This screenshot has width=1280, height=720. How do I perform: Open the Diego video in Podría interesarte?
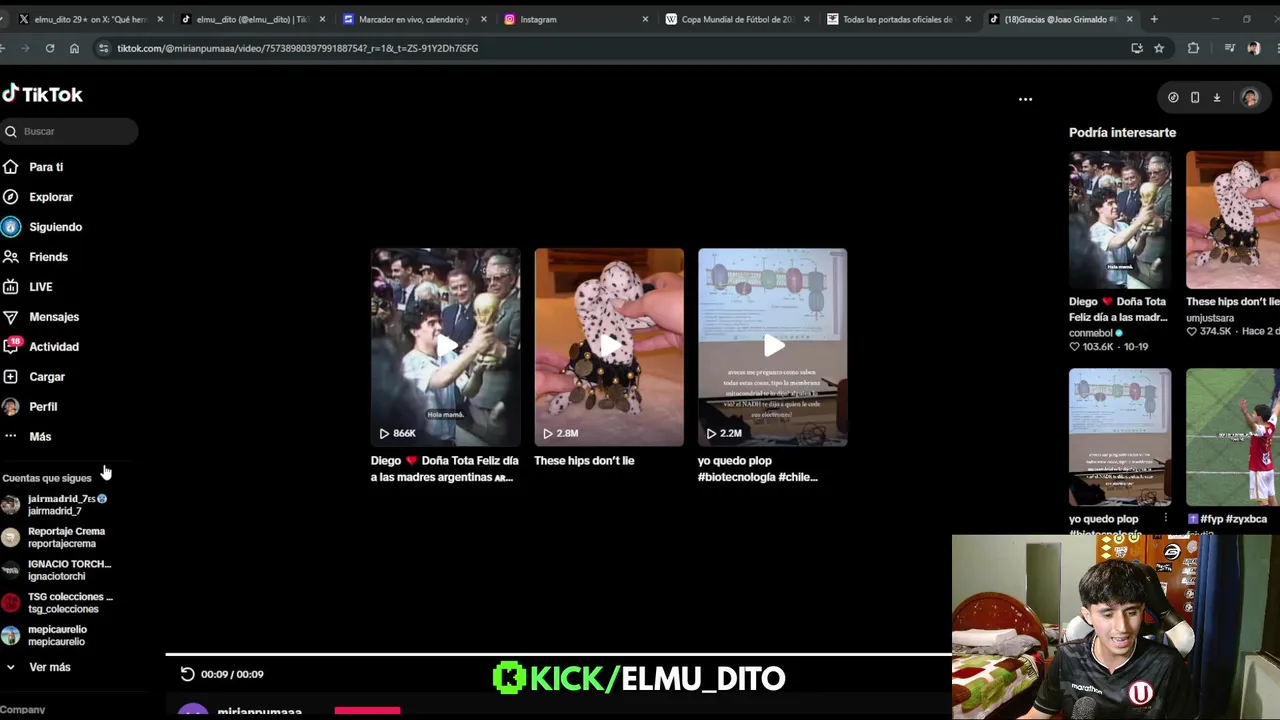(x=1120, y=220)
